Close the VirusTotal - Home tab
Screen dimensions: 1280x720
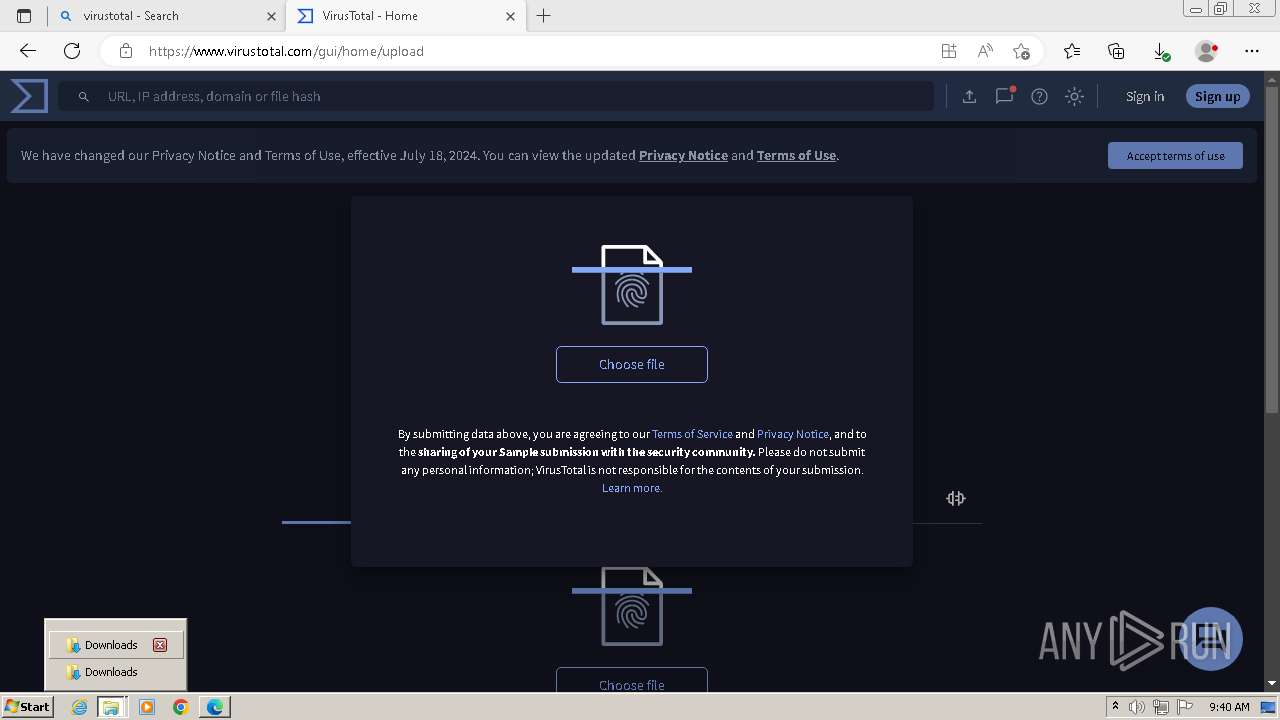tap(511, 16)
